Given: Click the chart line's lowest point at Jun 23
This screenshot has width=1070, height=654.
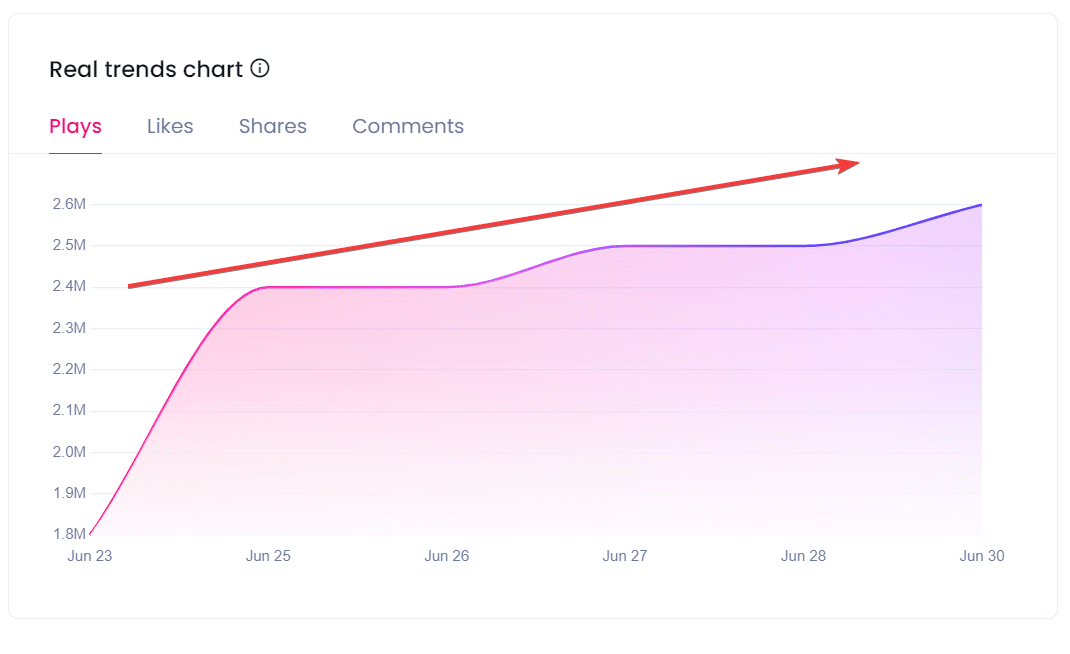Looking at the screenshot, I should coord(90,534).
